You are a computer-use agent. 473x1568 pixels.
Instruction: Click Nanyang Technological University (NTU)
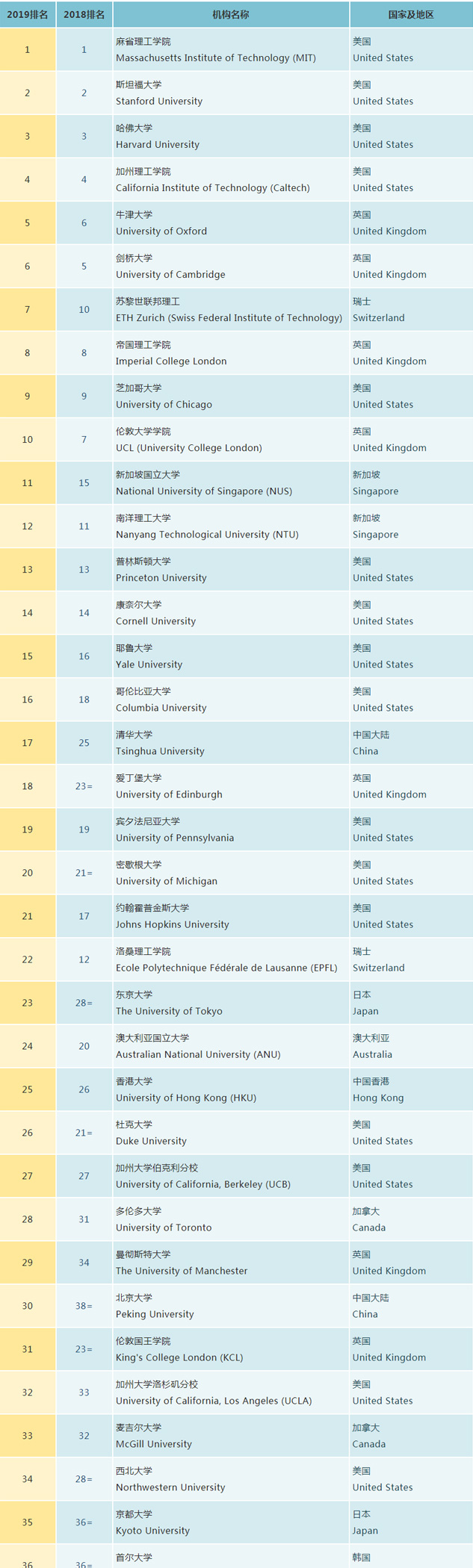click(x=207, y=535)
